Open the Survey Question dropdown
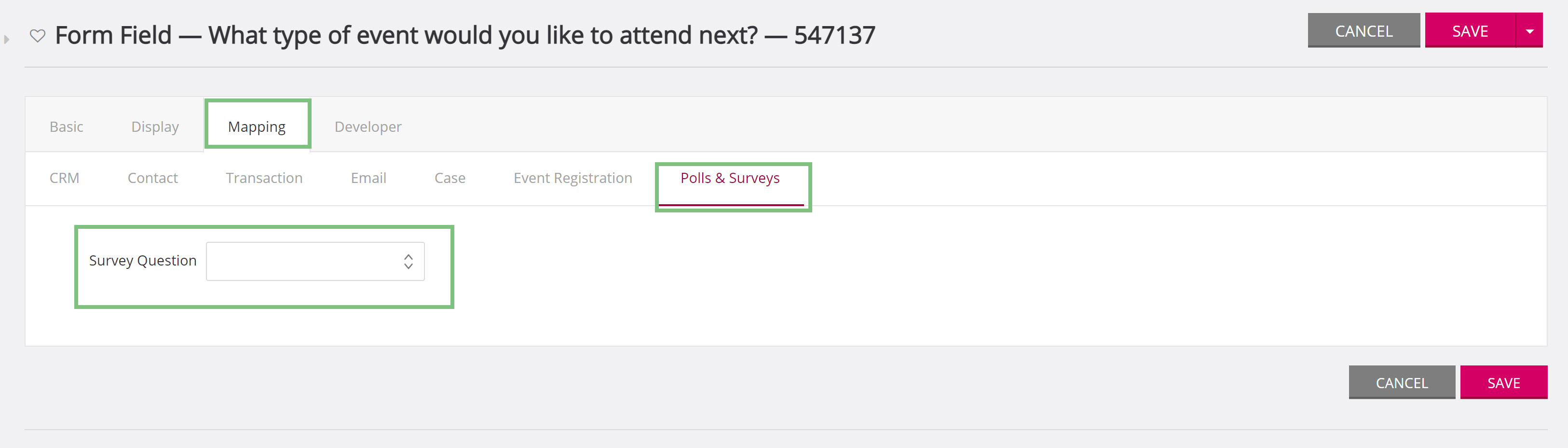1568x448 pixels. [x=314, y=262]
